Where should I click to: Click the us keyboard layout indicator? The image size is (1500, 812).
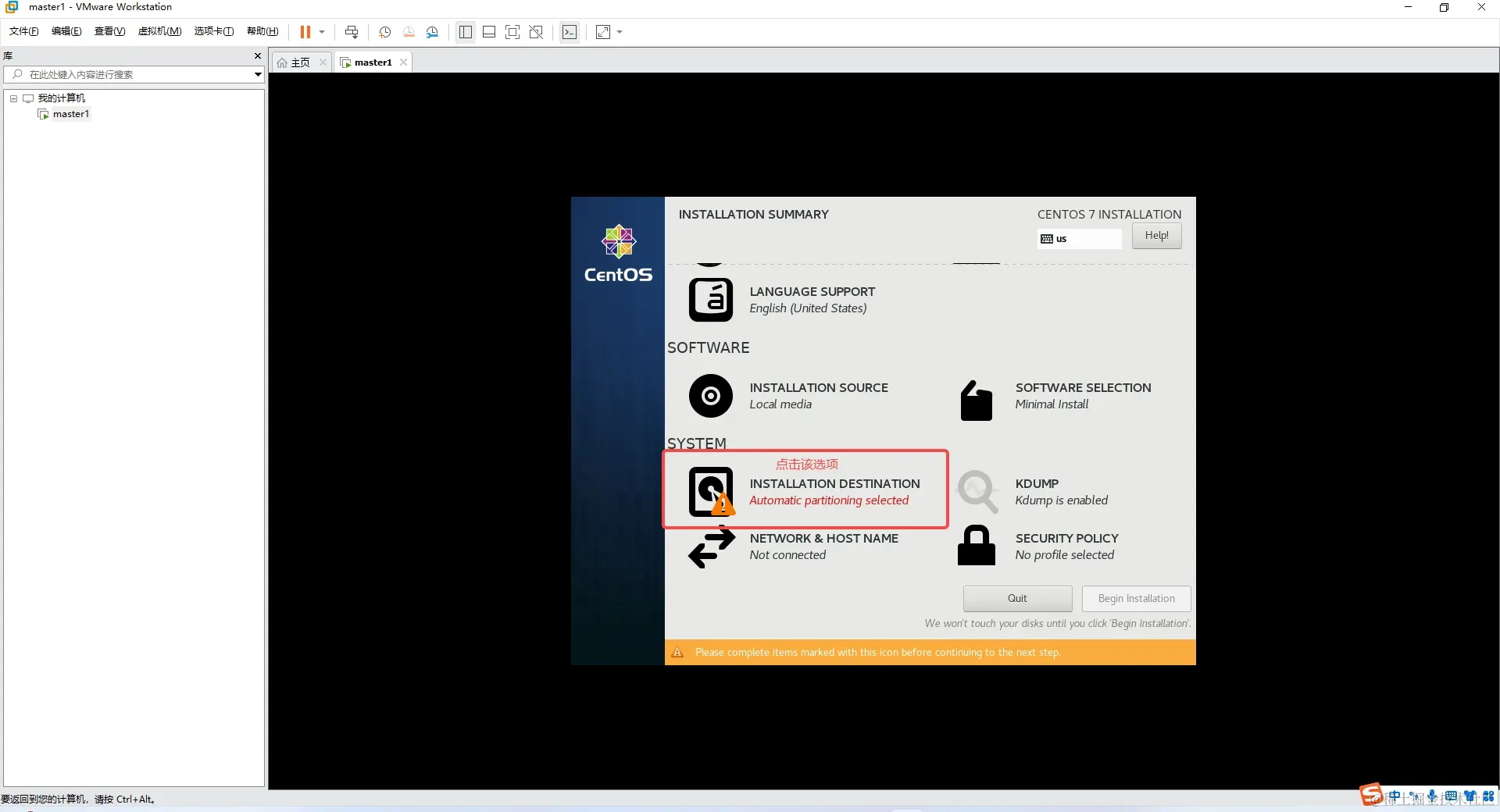1079,239
